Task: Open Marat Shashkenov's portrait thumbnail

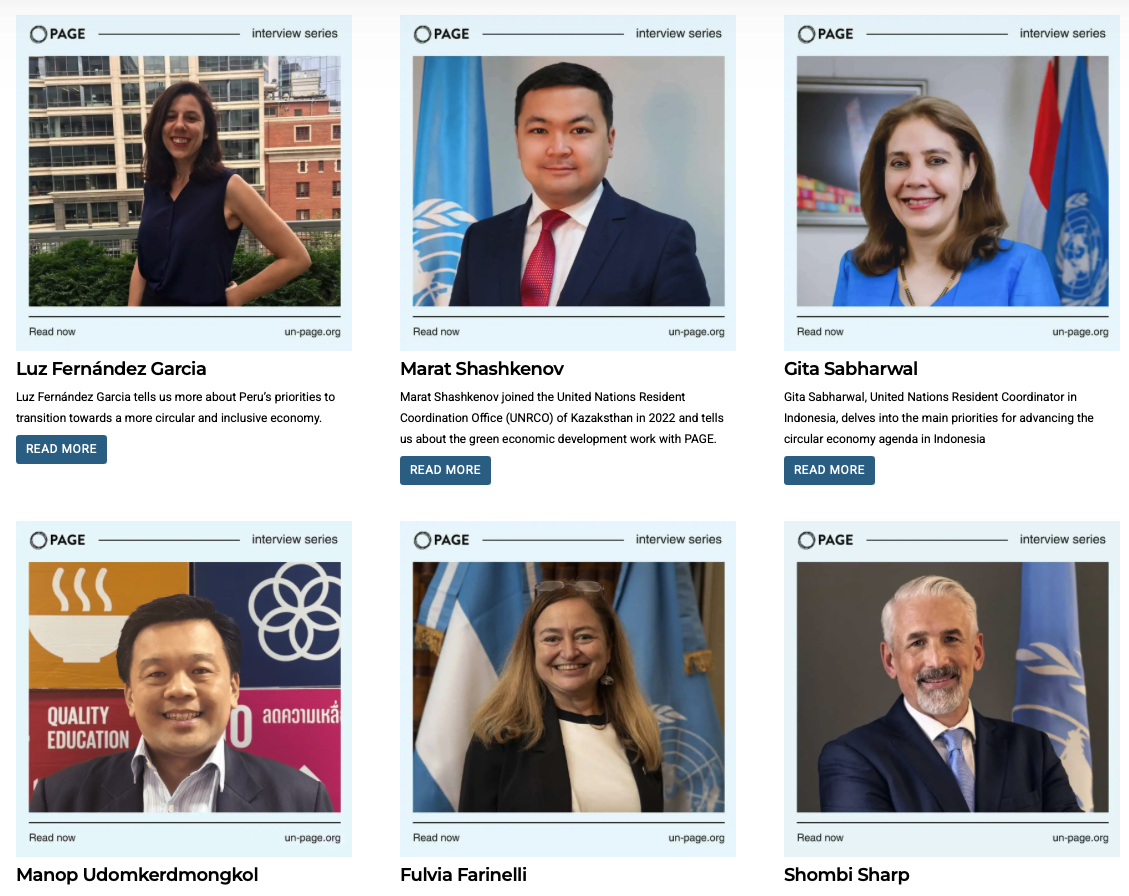Action: coord(568,182)
